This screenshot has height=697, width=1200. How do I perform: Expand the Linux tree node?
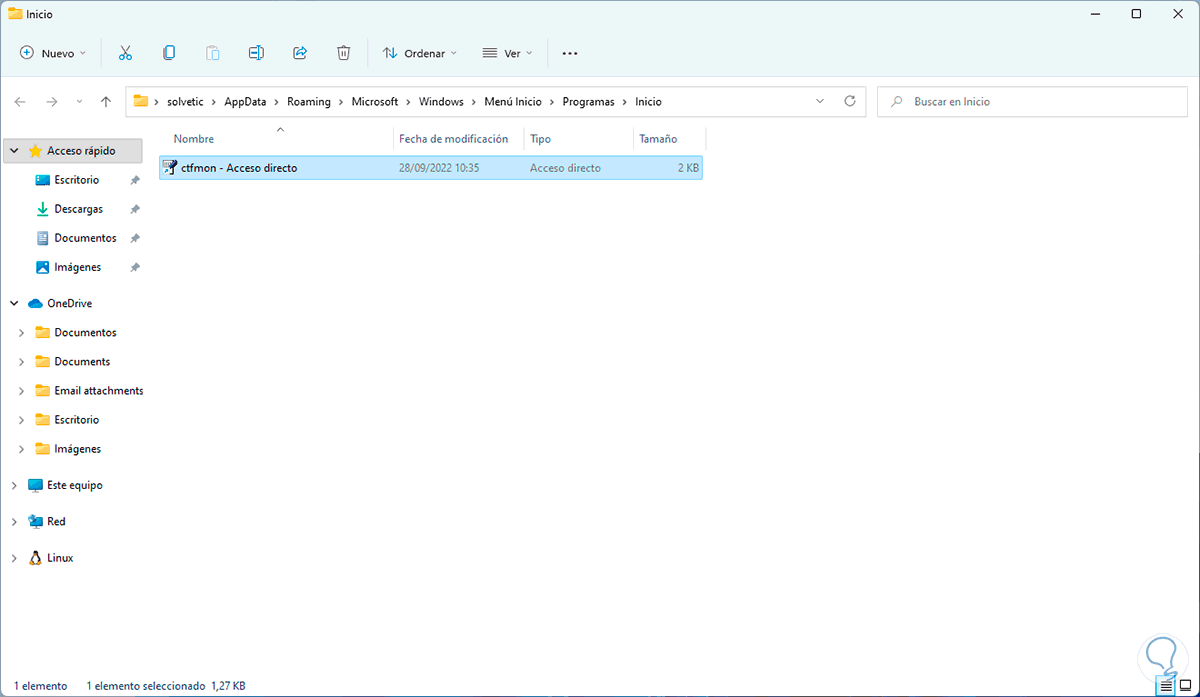click(x=14, y=558)
